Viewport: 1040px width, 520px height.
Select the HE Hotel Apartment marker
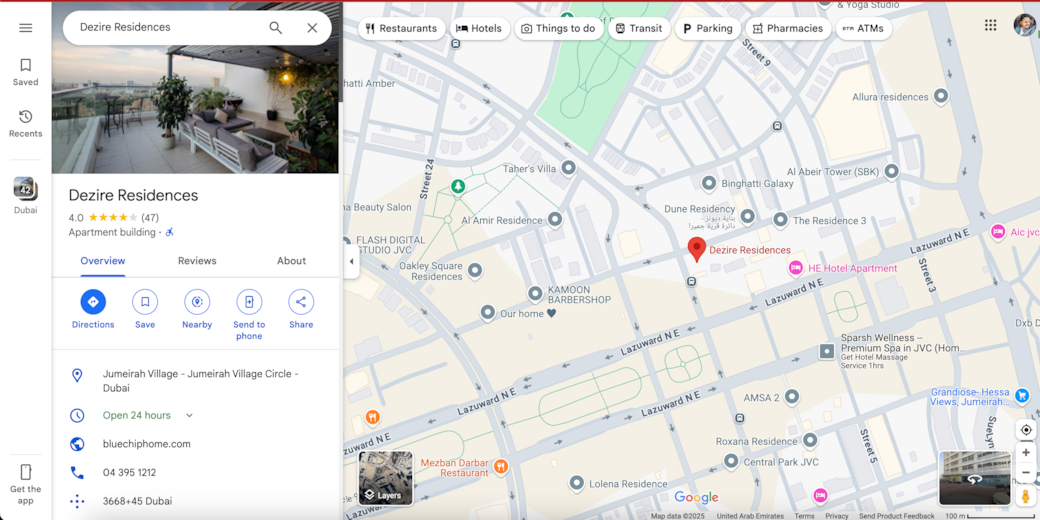click(x=795, y=268)
